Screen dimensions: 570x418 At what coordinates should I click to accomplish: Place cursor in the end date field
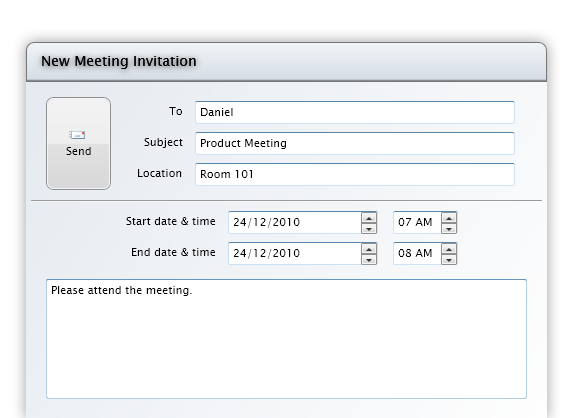click(x=295, y=253)
